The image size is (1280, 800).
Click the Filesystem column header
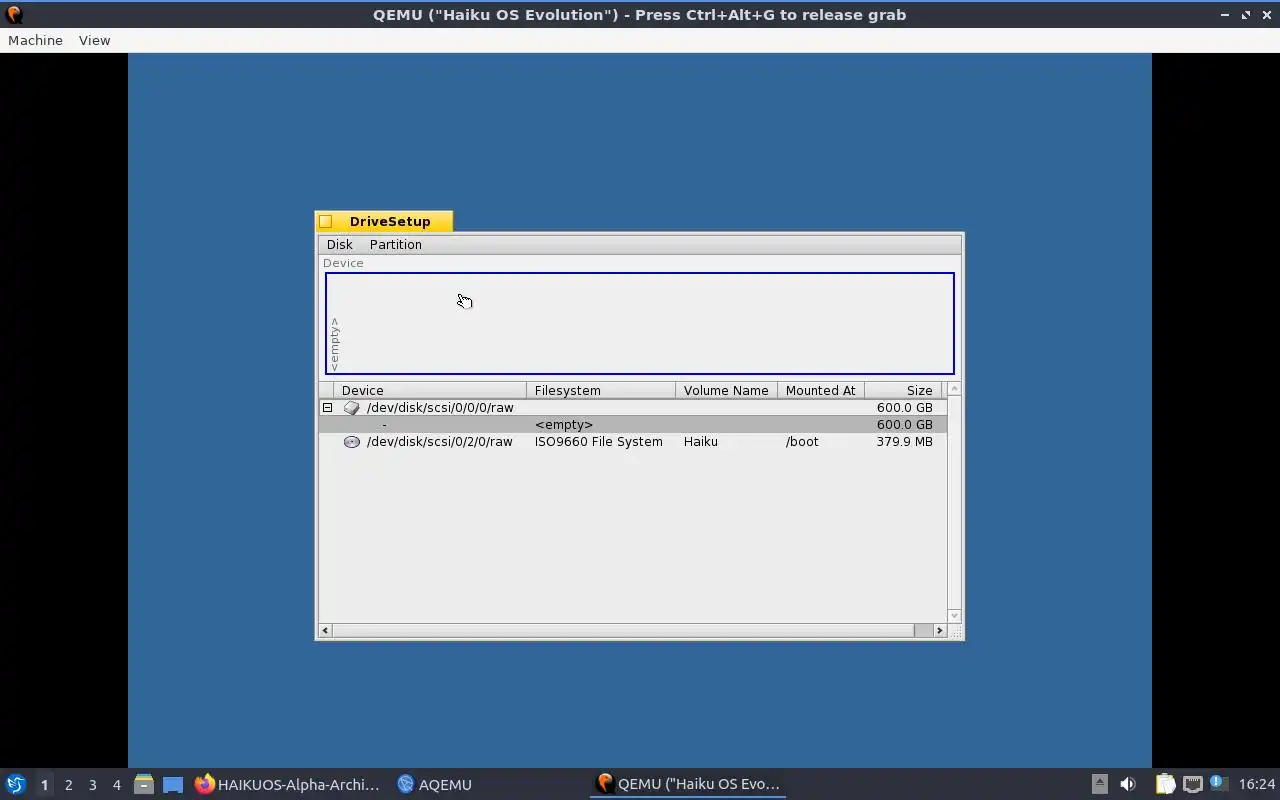click(x=601, y=390)
